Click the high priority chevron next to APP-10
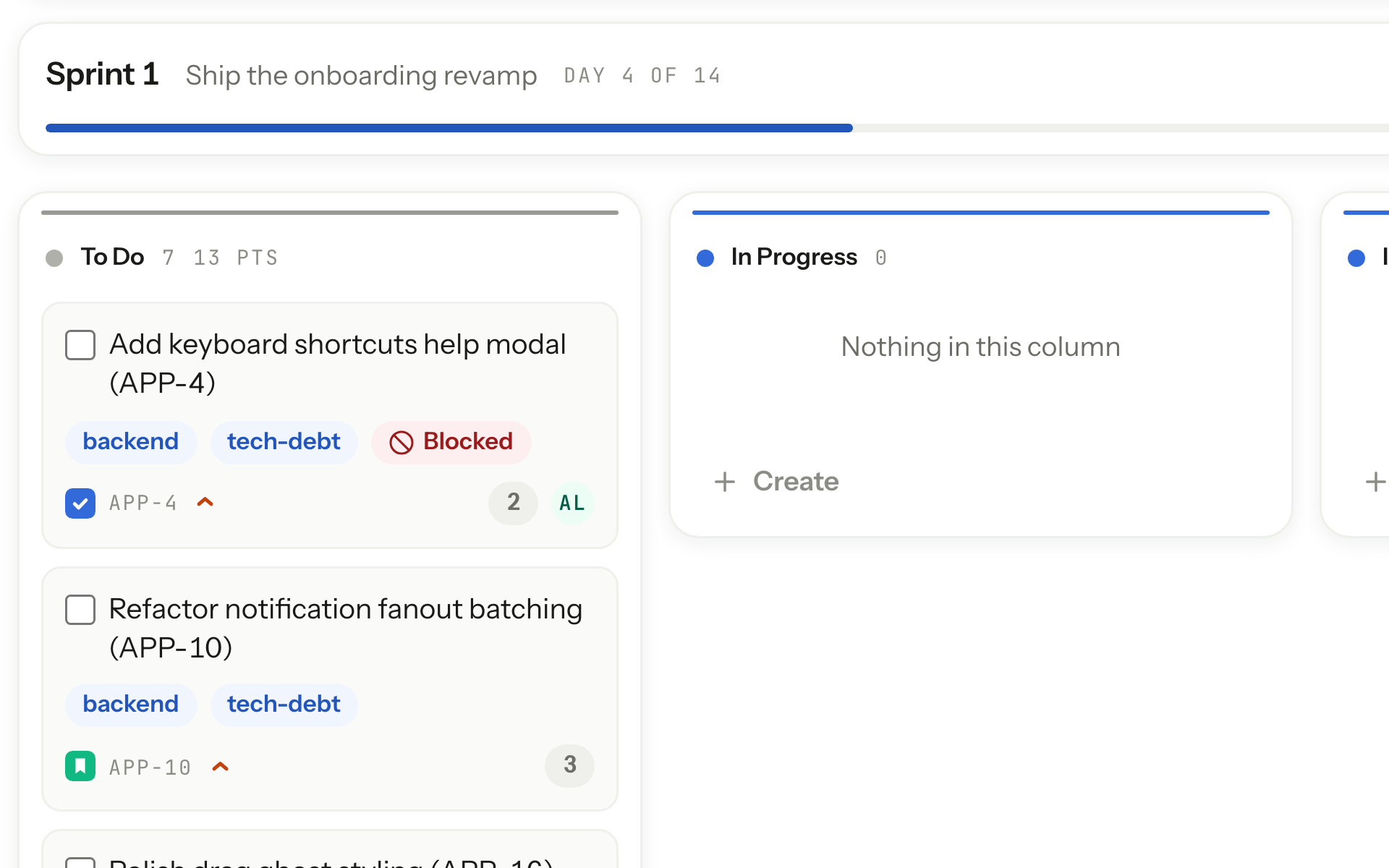This screenshot has height=868, width=1389. coord(221,767)
